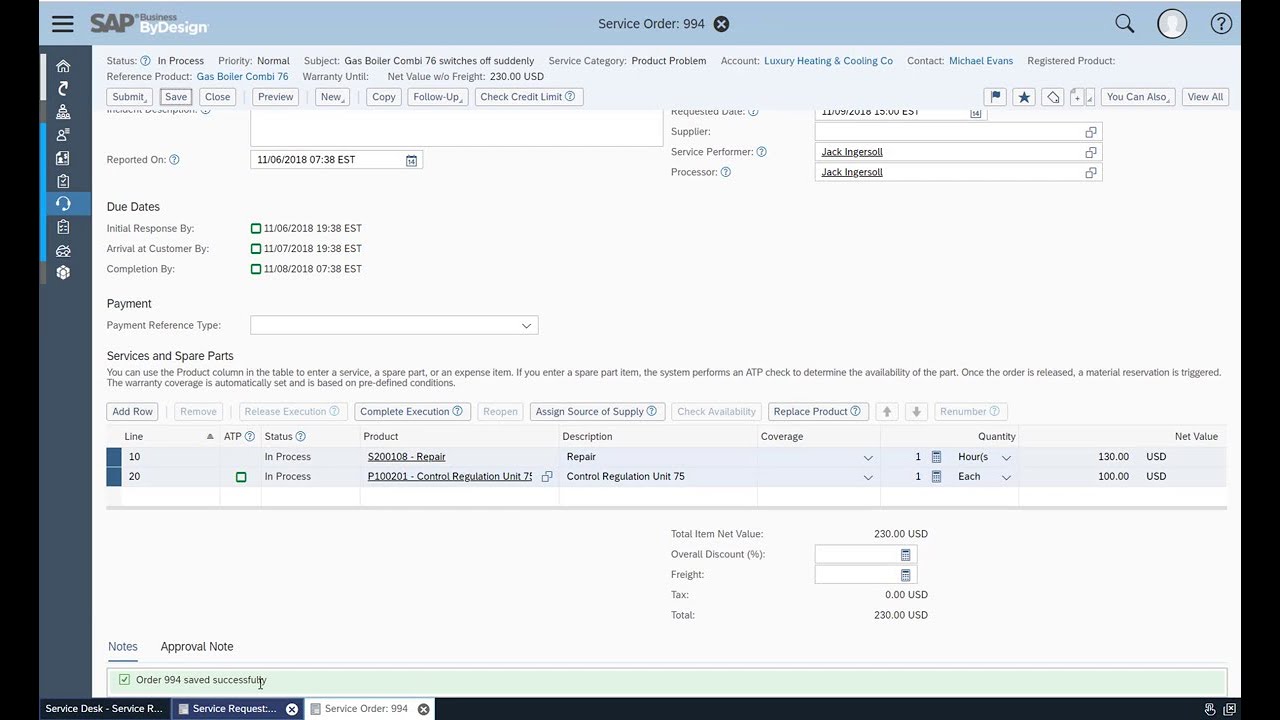
Task: Click Complete Execution button
Action: (411, 412)
